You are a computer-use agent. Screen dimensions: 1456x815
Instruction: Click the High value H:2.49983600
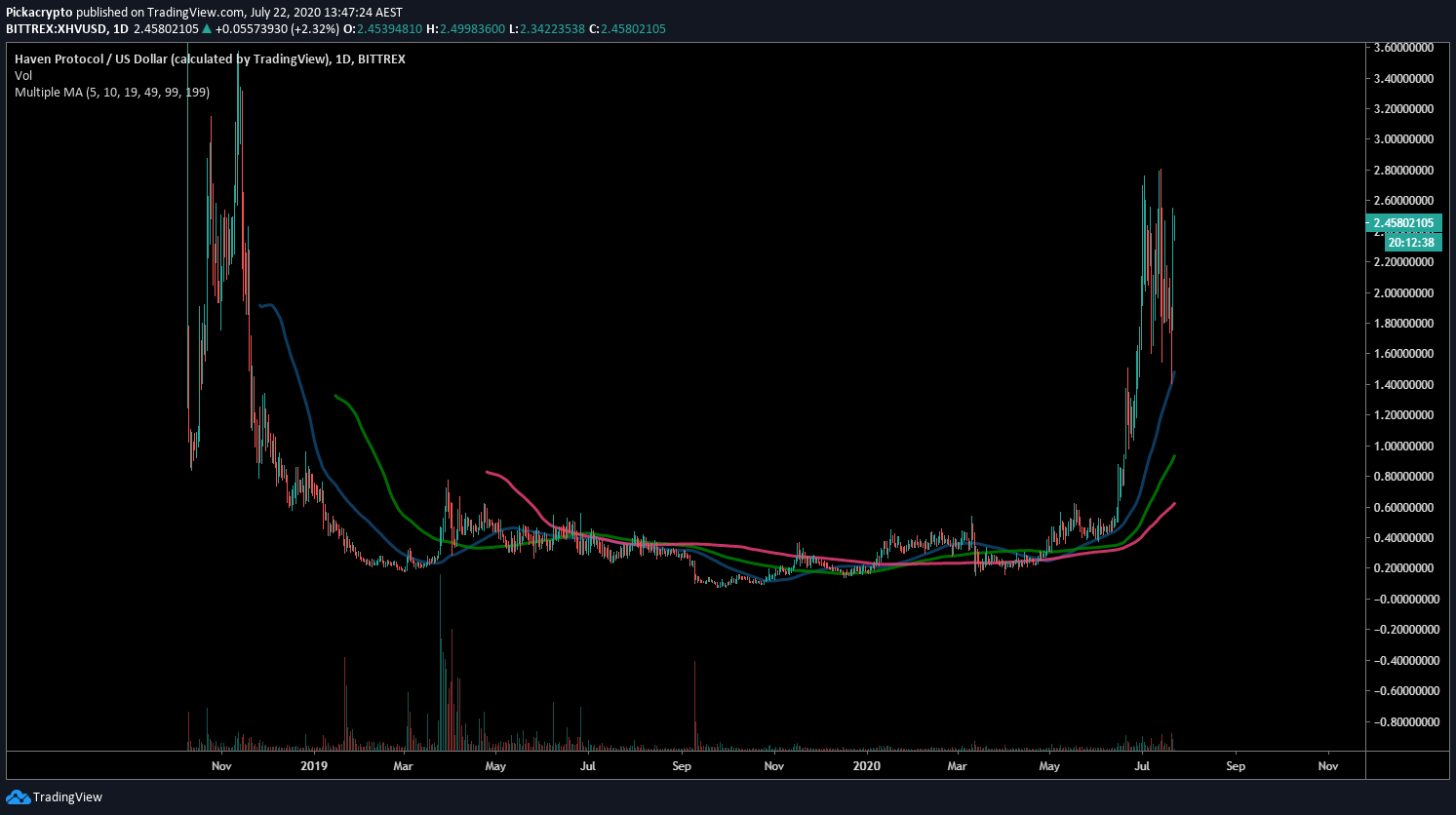466,29
